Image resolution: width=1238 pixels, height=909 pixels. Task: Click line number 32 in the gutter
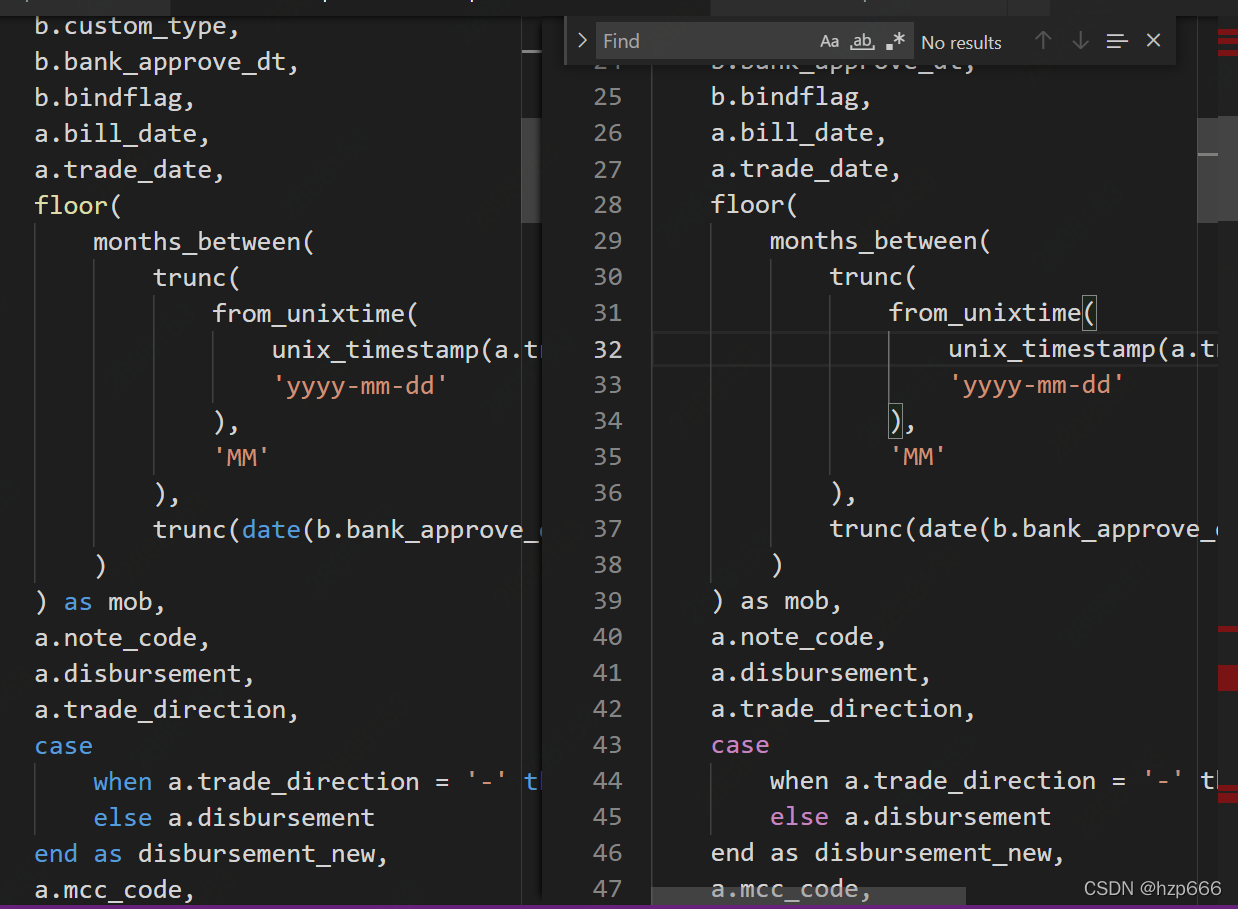[x=607, y=348]
